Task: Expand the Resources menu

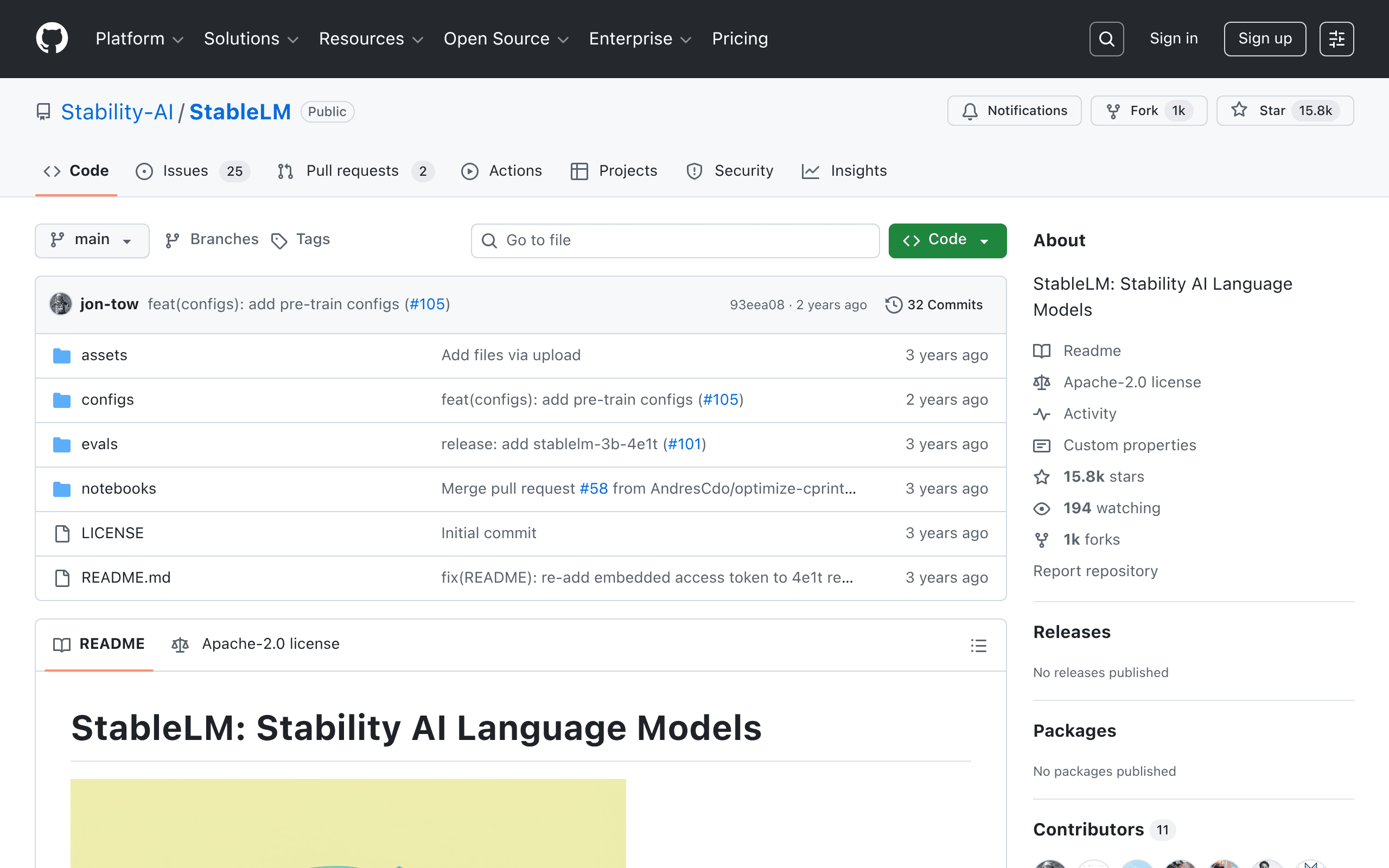Action: [x=371, y=39]
